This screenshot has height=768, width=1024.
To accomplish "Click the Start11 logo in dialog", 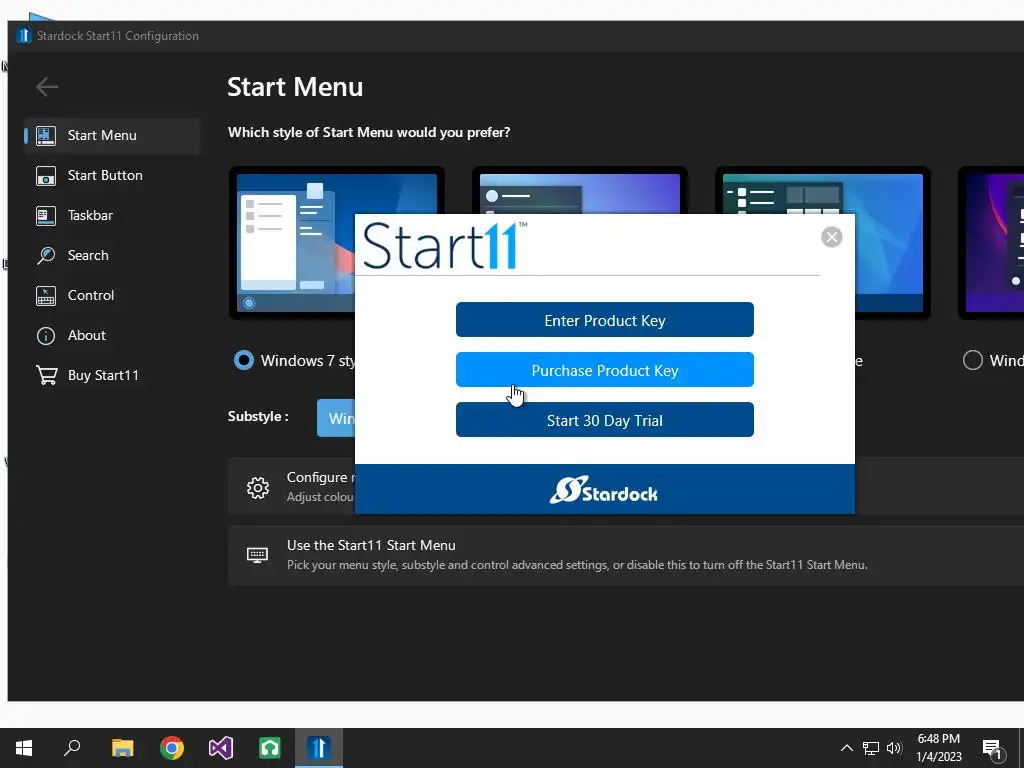I will [x=445, y=246].
